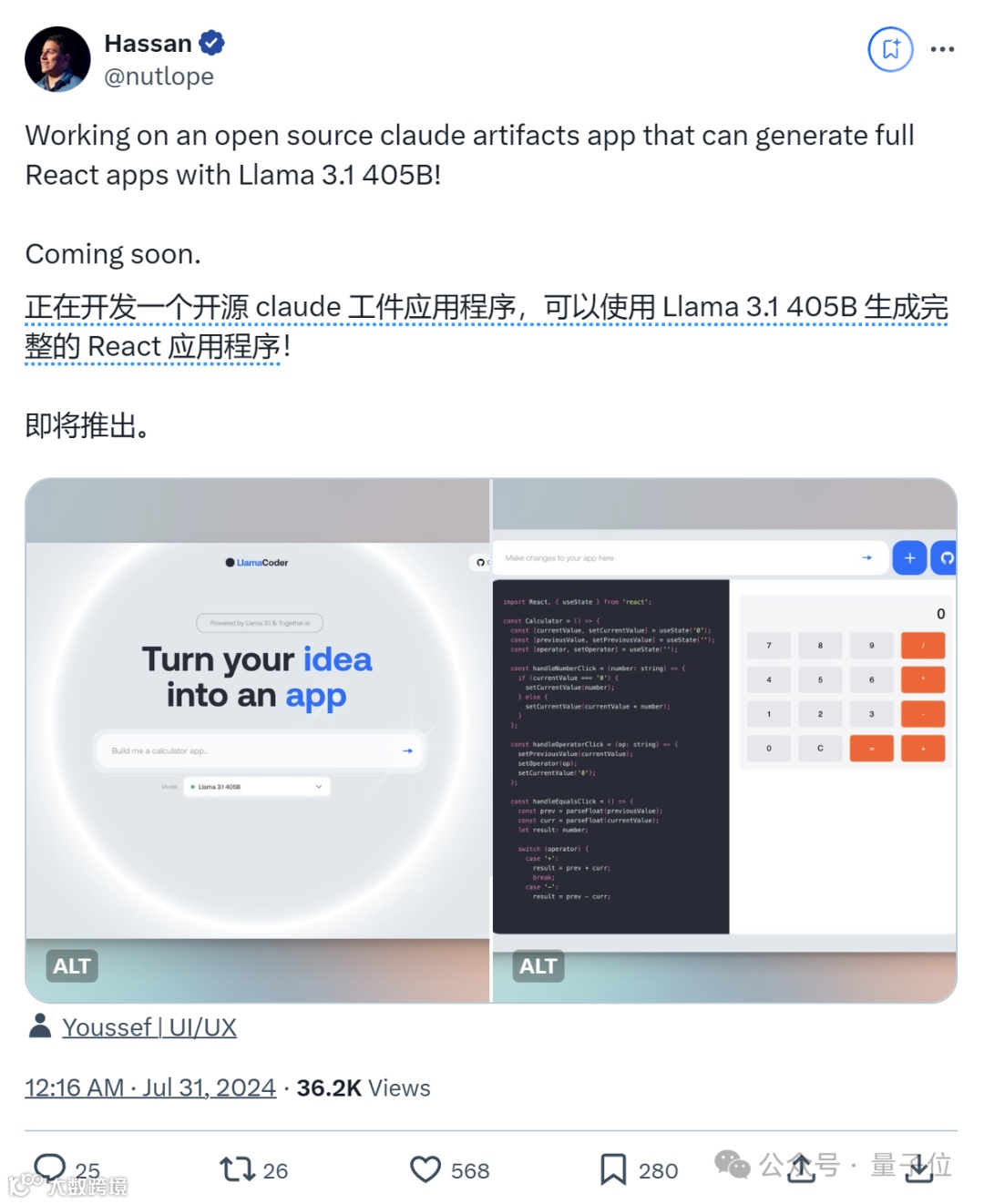The image size is (984, 1204).
Task: Click the download arrow icon at bottom right
Action: click(x=918, y=1168)
